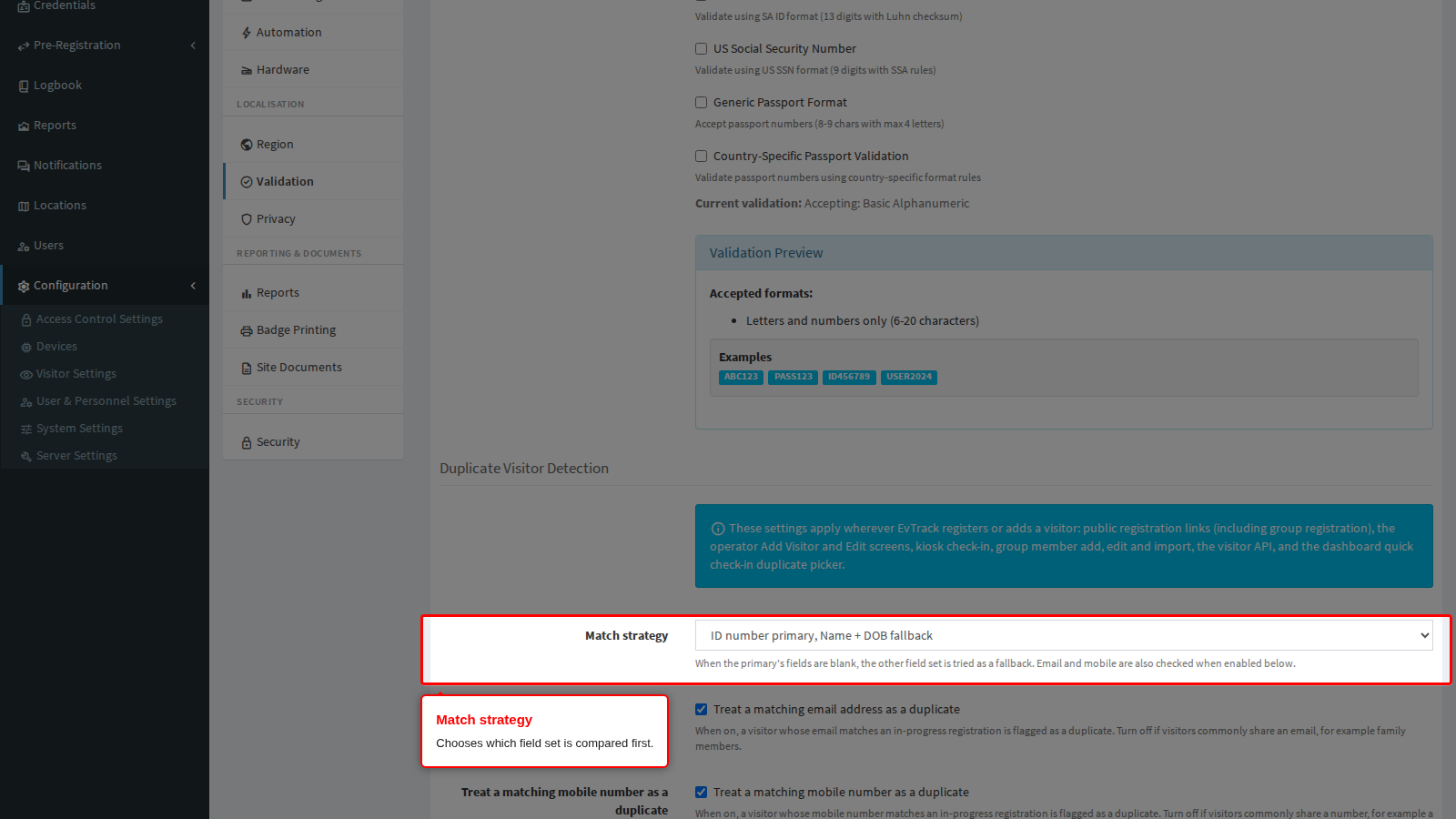Open Devices under Configuration
Viewport: 1456px width, 819px height.
[x=56, y=347]
